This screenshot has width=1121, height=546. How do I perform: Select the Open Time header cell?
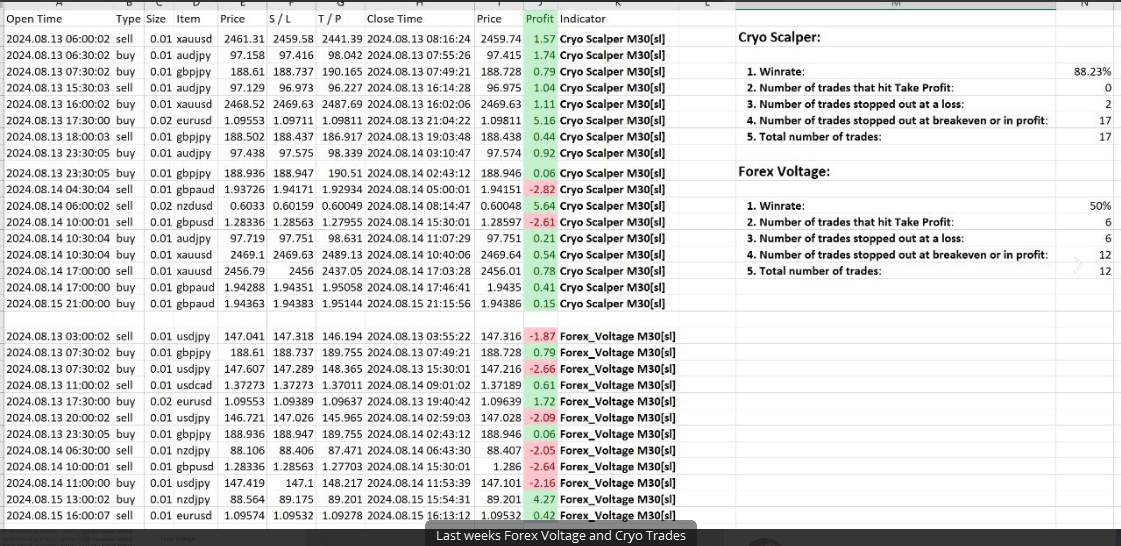[x=34, y=19]
